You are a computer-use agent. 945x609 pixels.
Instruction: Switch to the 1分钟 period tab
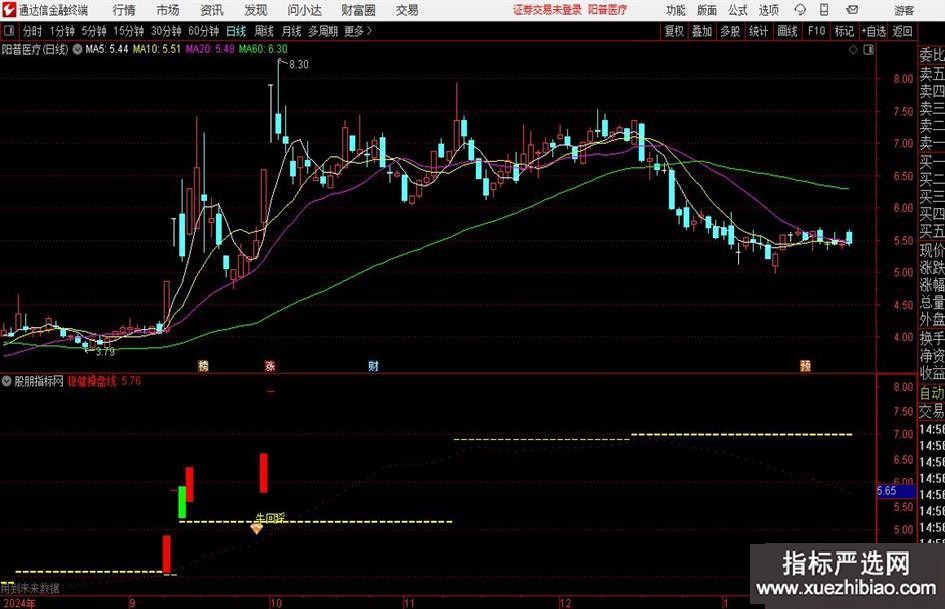[x=62, y=31]
